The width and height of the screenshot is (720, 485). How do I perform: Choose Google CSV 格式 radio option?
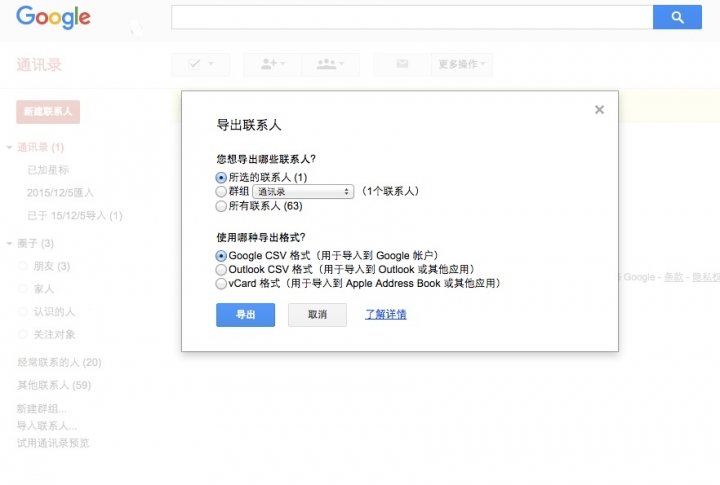(221, 256)
